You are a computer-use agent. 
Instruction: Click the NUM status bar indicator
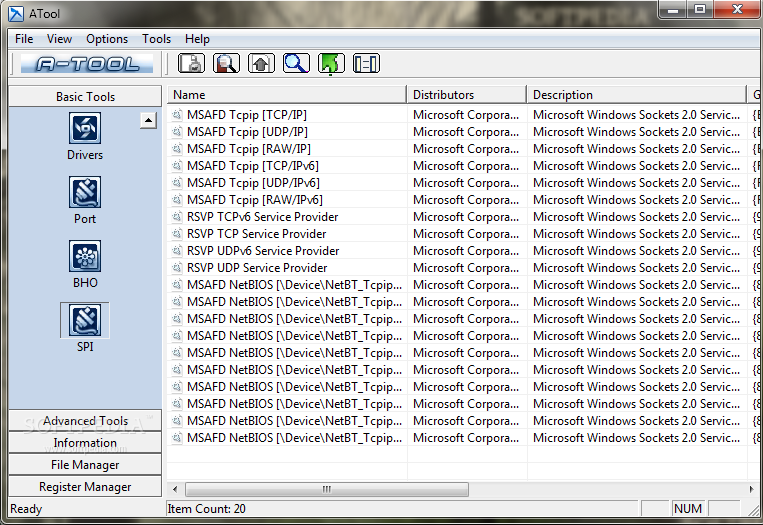pyautogui.click(x=688, y=509)
